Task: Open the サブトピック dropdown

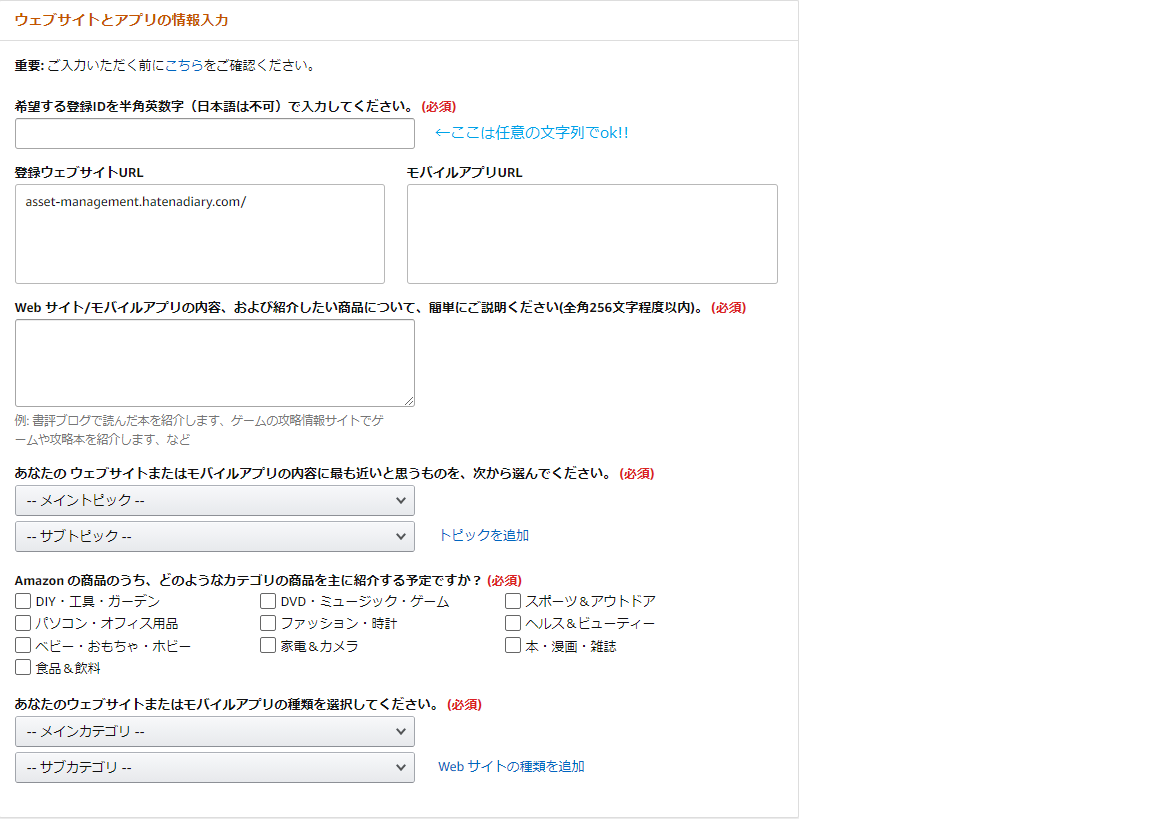Action: point(214,536)
